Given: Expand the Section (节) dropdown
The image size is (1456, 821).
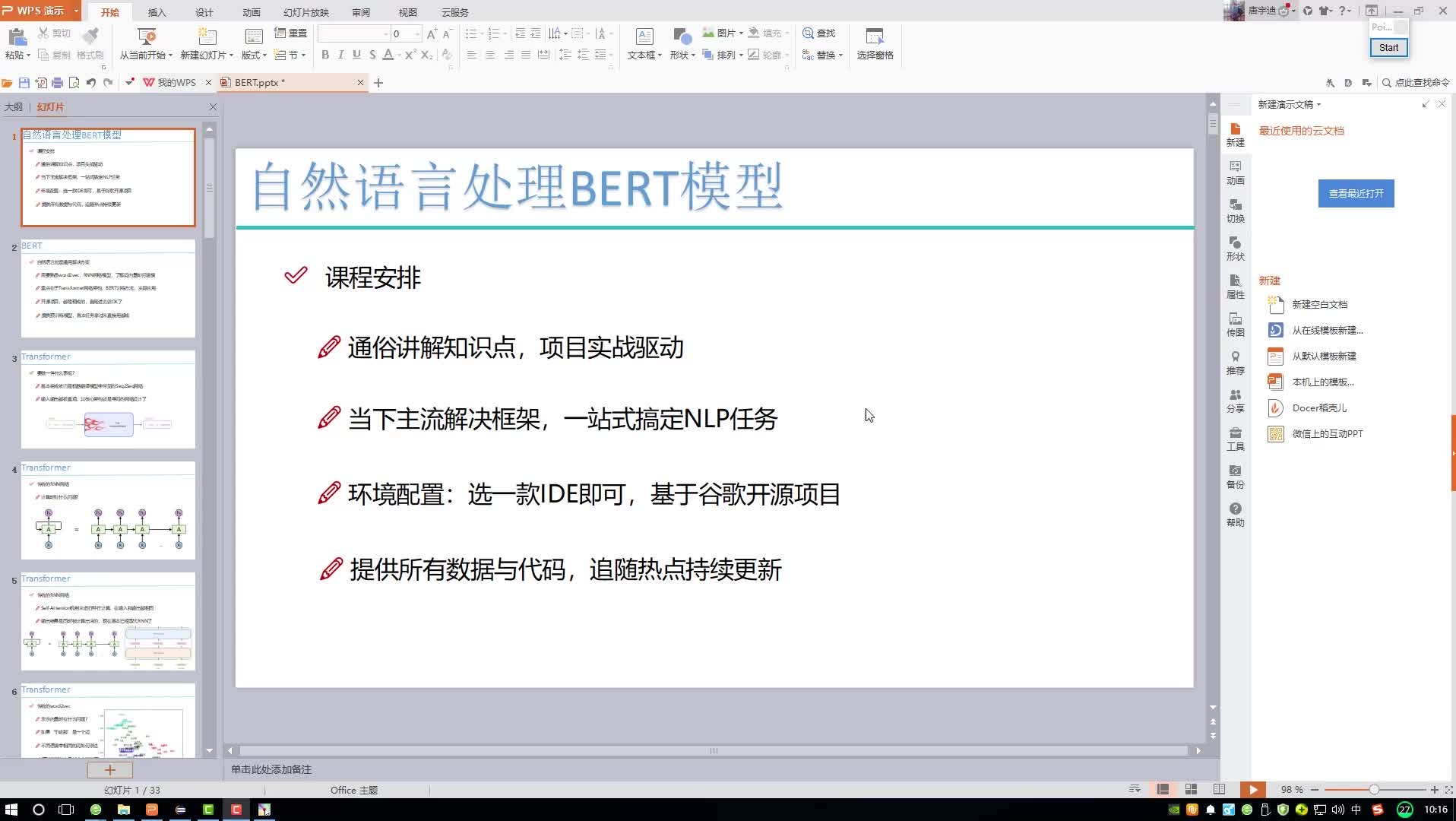Looking at the screenshot, I should point(303,55).
